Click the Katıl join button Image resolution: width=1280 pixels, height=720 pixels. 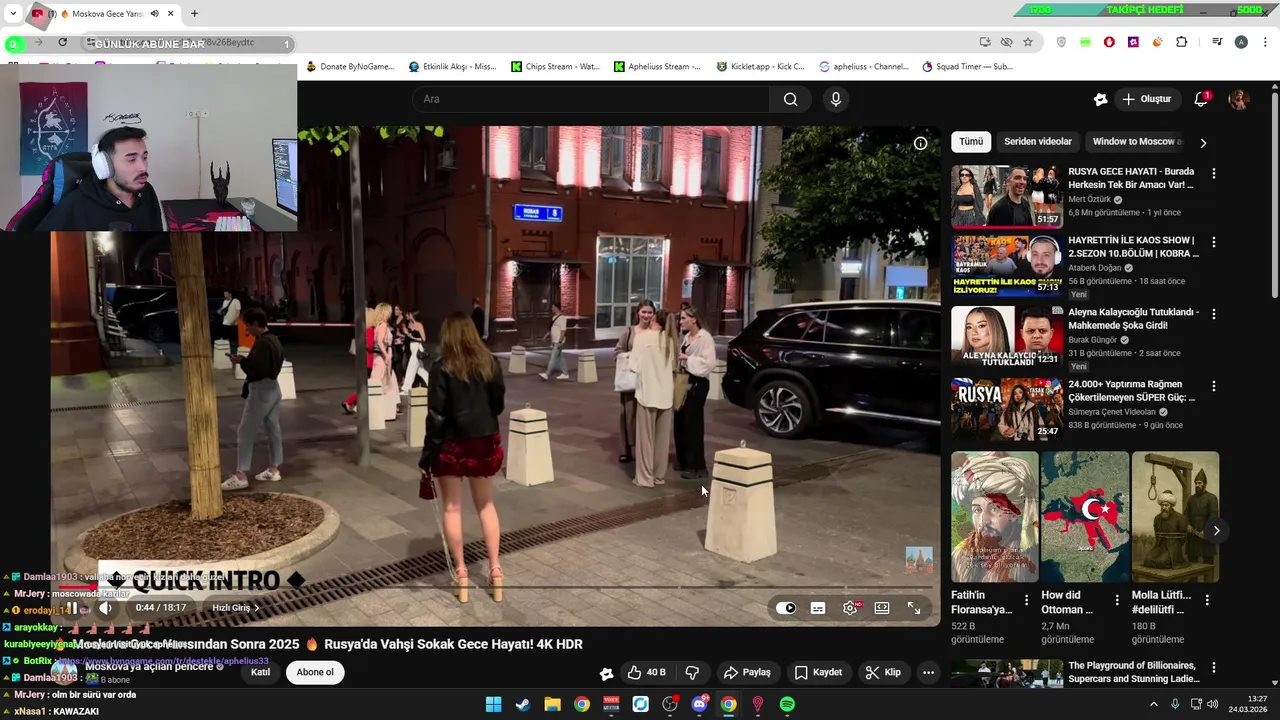click(x=260, y=672)
